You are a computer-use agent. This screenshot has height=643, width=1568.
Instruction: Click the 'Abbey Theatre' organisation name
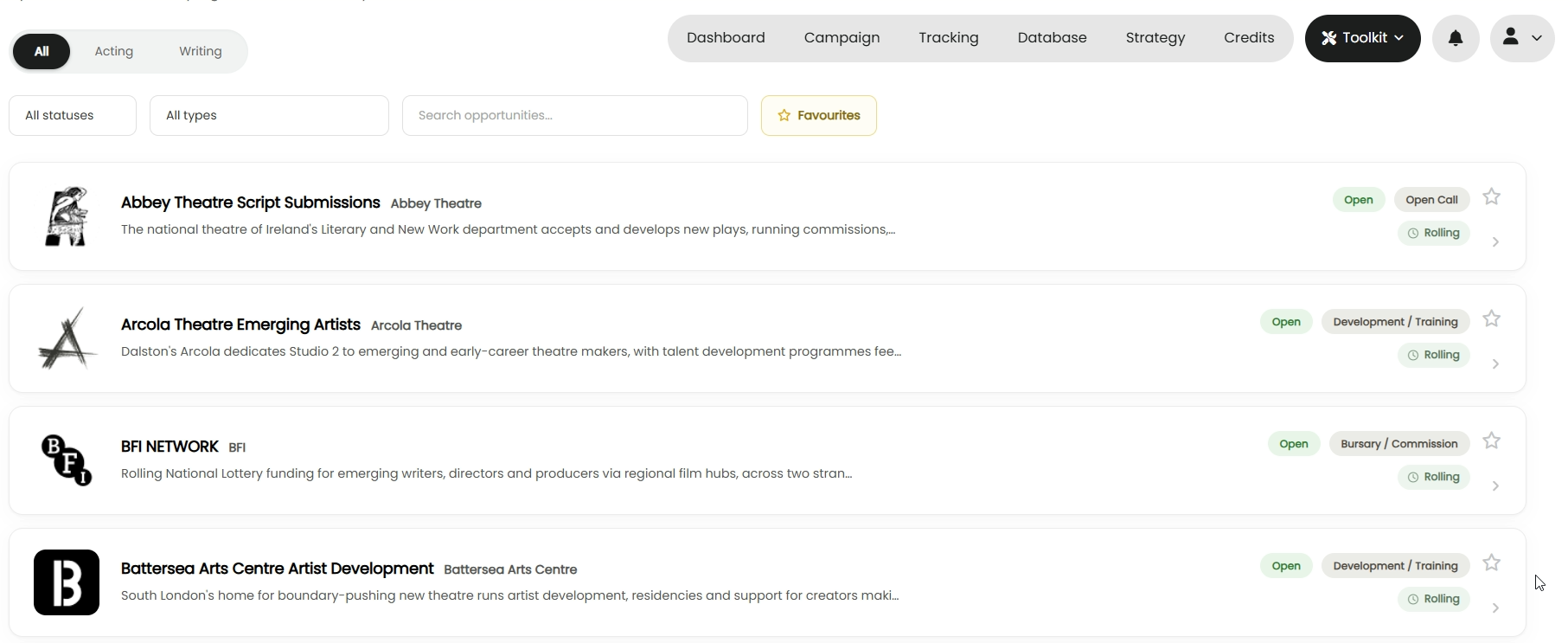436,203
